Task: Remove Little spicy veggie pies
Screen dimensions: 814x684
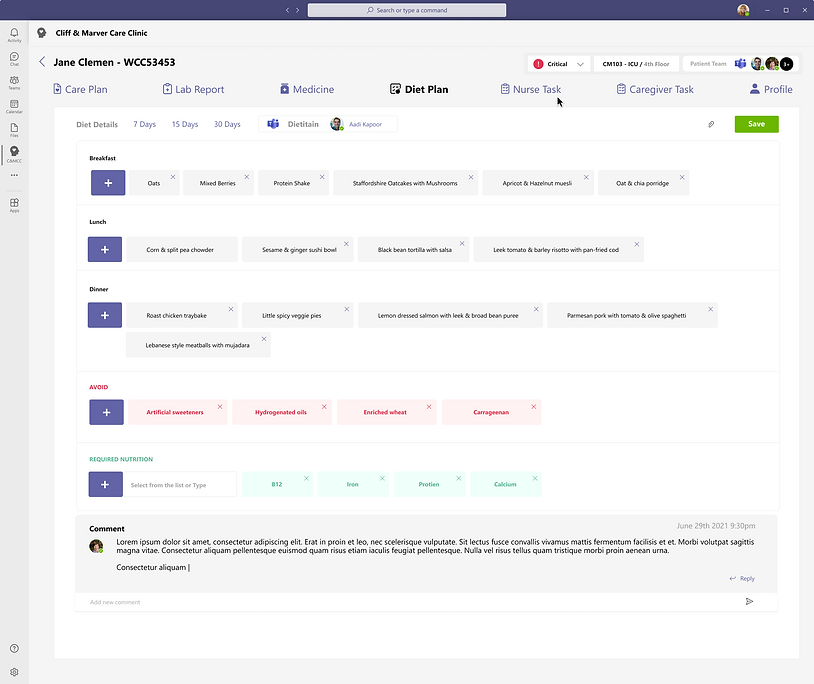Action: pos(347,309)
